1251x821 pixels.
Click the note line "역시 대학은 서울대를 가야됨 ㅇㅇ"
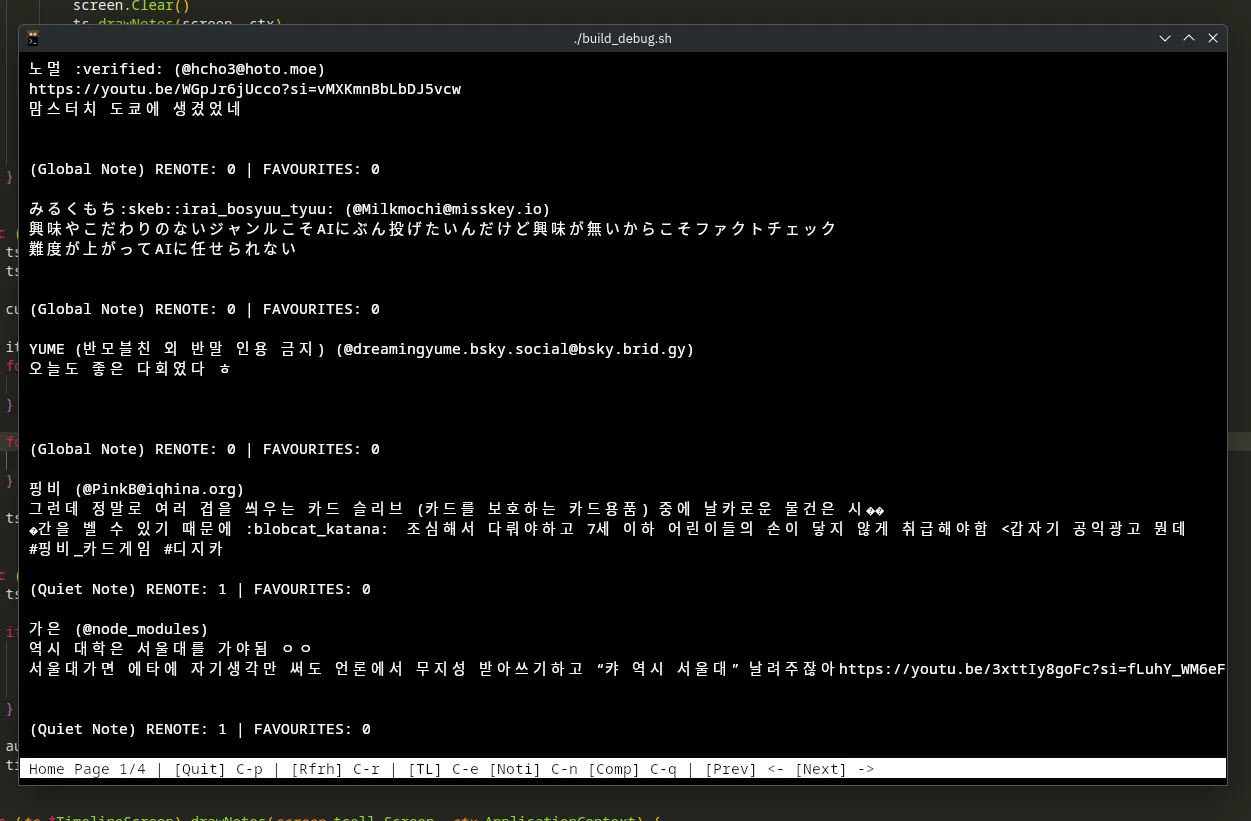click(x=171, y=649)
